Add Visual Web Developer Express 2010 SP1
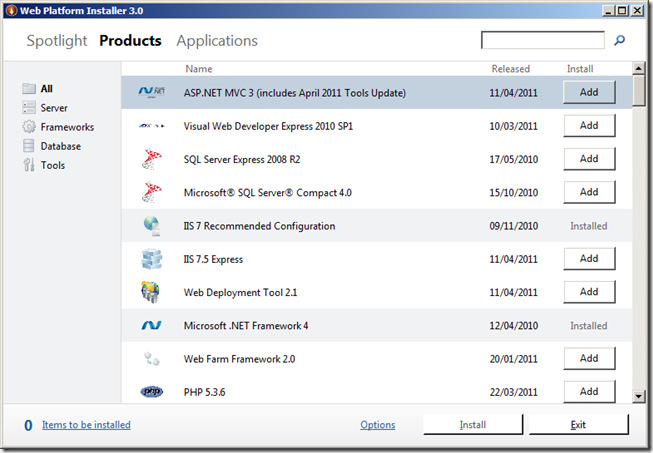The image size is (653, 453). point(589,126)
